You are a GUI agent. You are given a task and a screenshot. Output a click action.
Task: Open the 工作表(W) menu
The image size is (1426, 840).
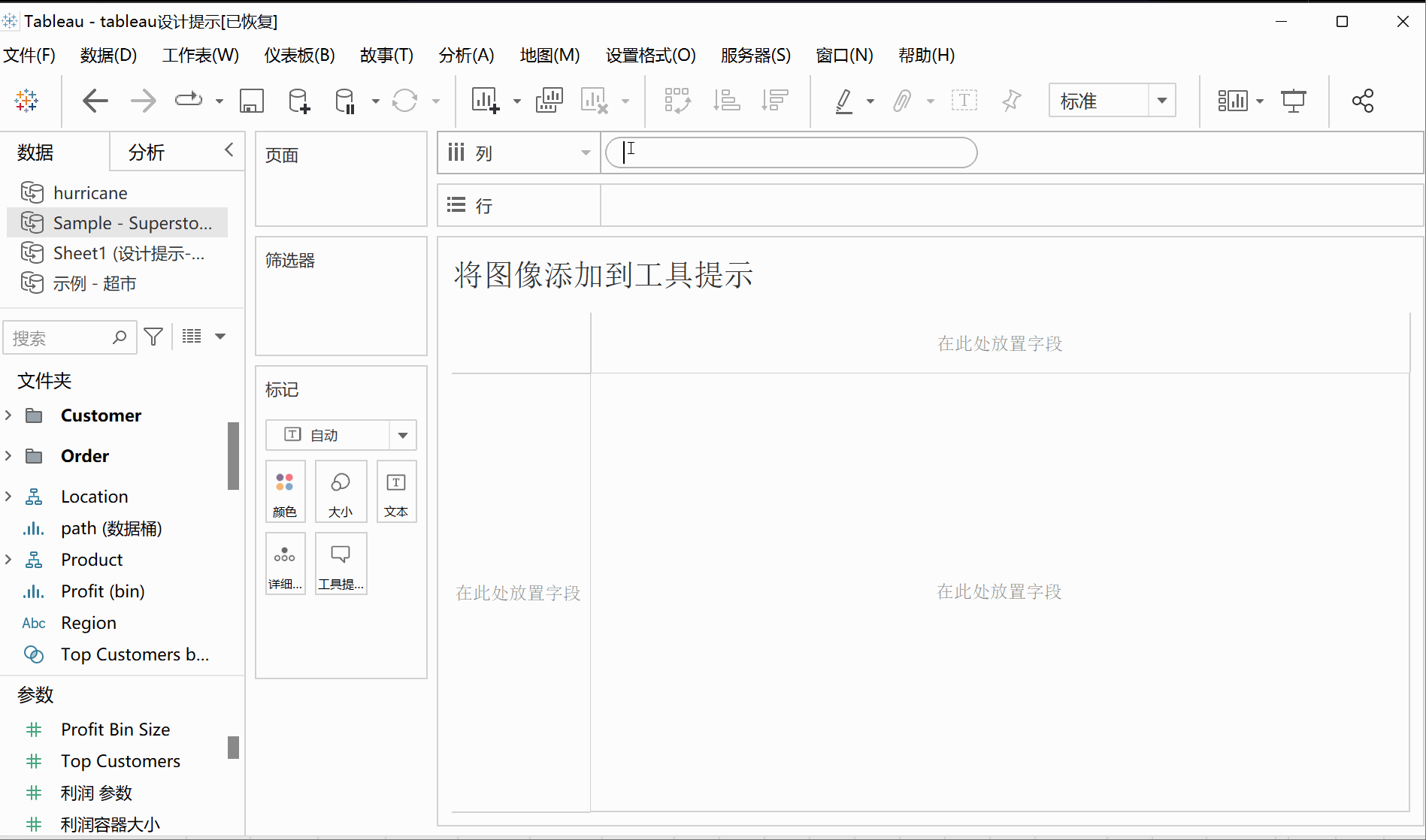click(x=201, y=55)
